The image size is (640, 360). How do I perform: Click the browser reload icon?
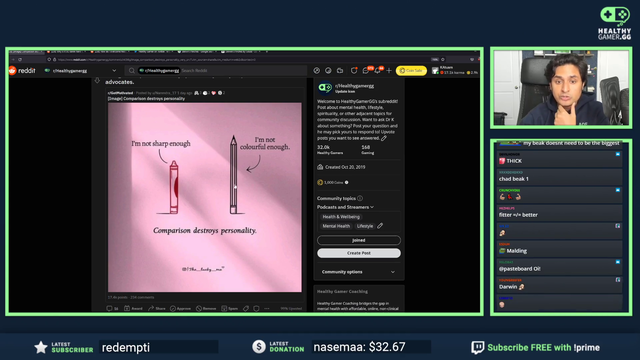(x=20, y=60)
